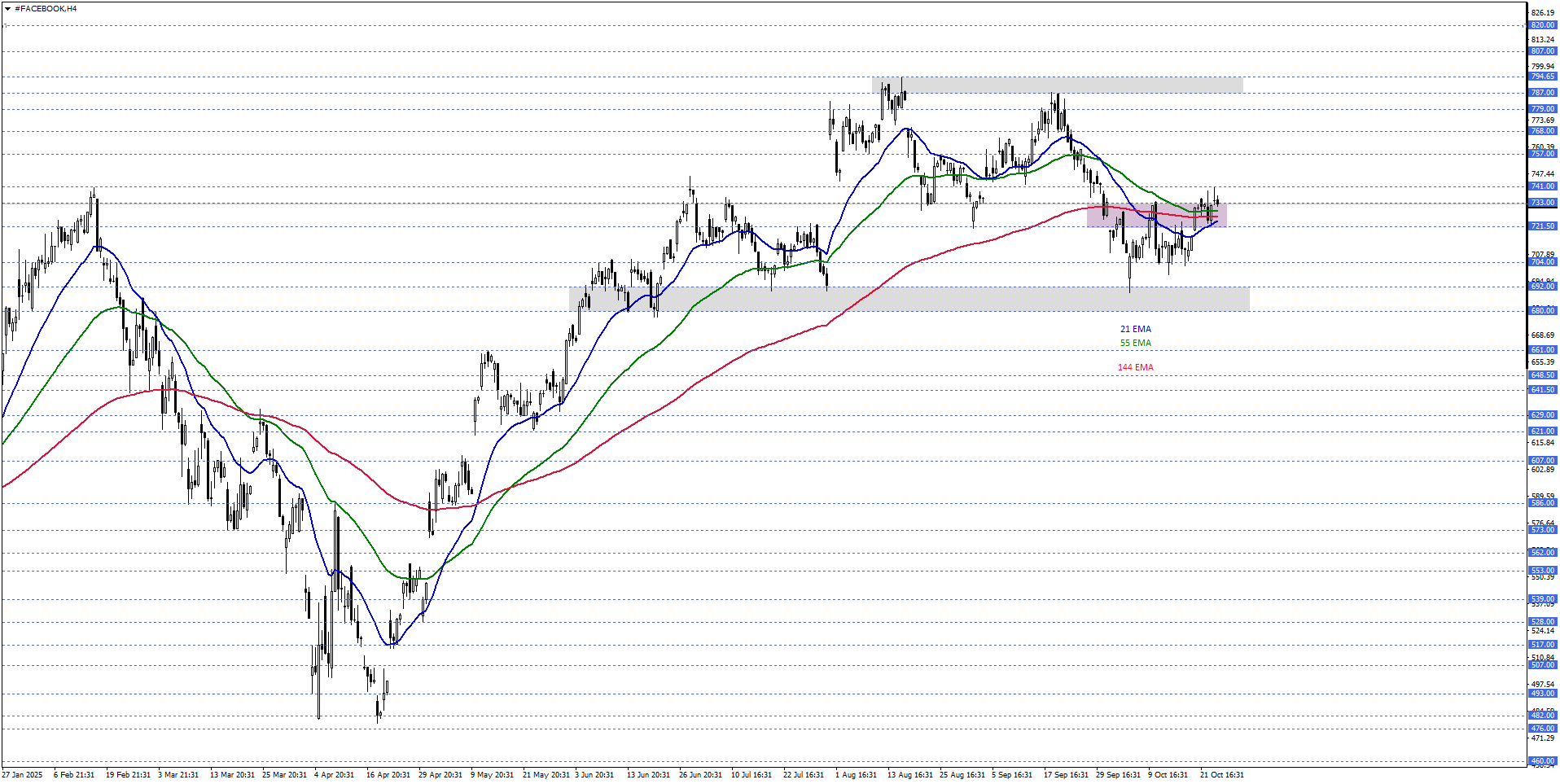Select the 144 EMA text label
1560x784 pixels.
(1135, 368)
